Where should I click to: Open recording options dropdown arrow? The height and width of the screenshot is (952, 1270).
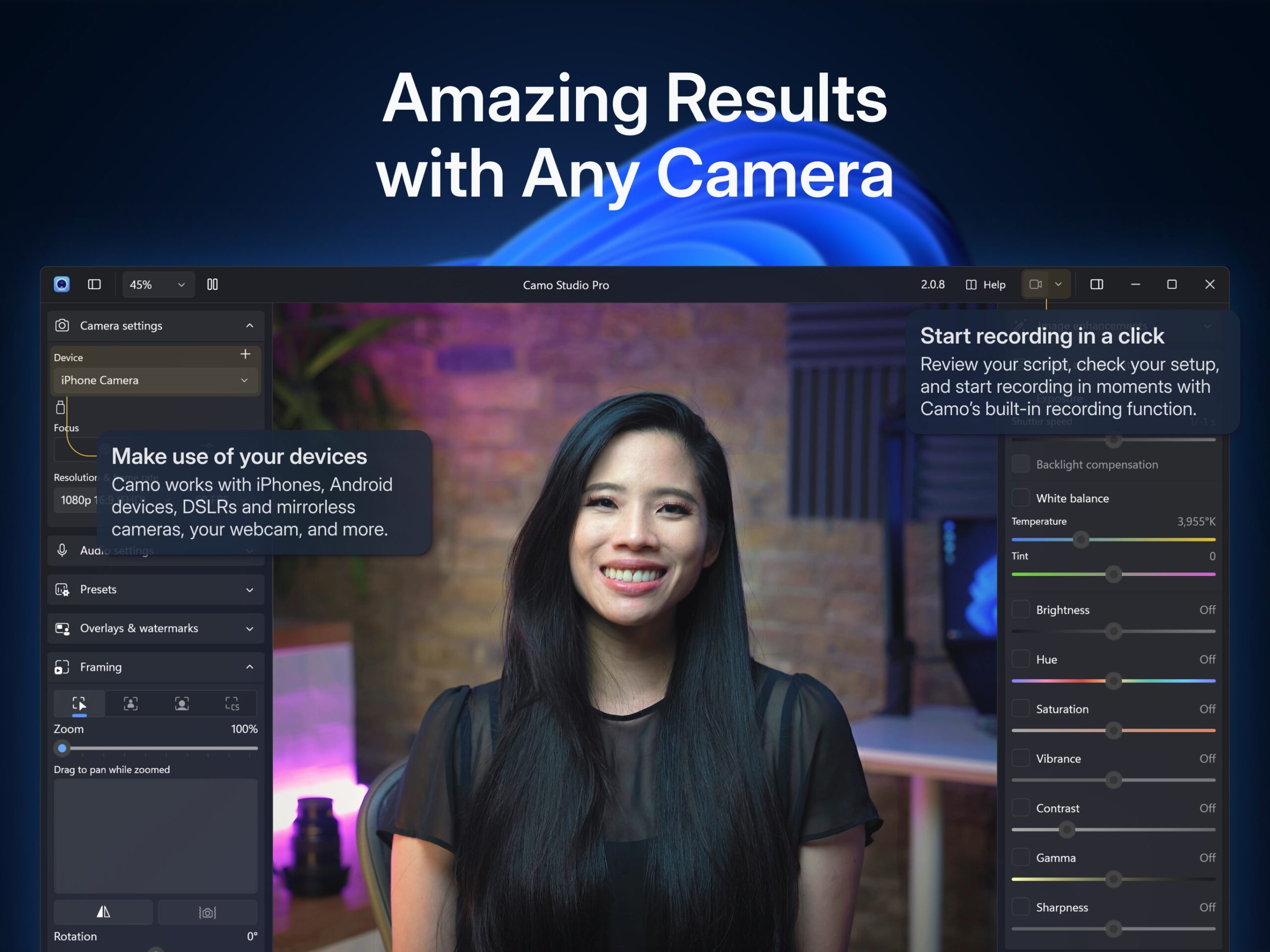[x=1058, y=284]
